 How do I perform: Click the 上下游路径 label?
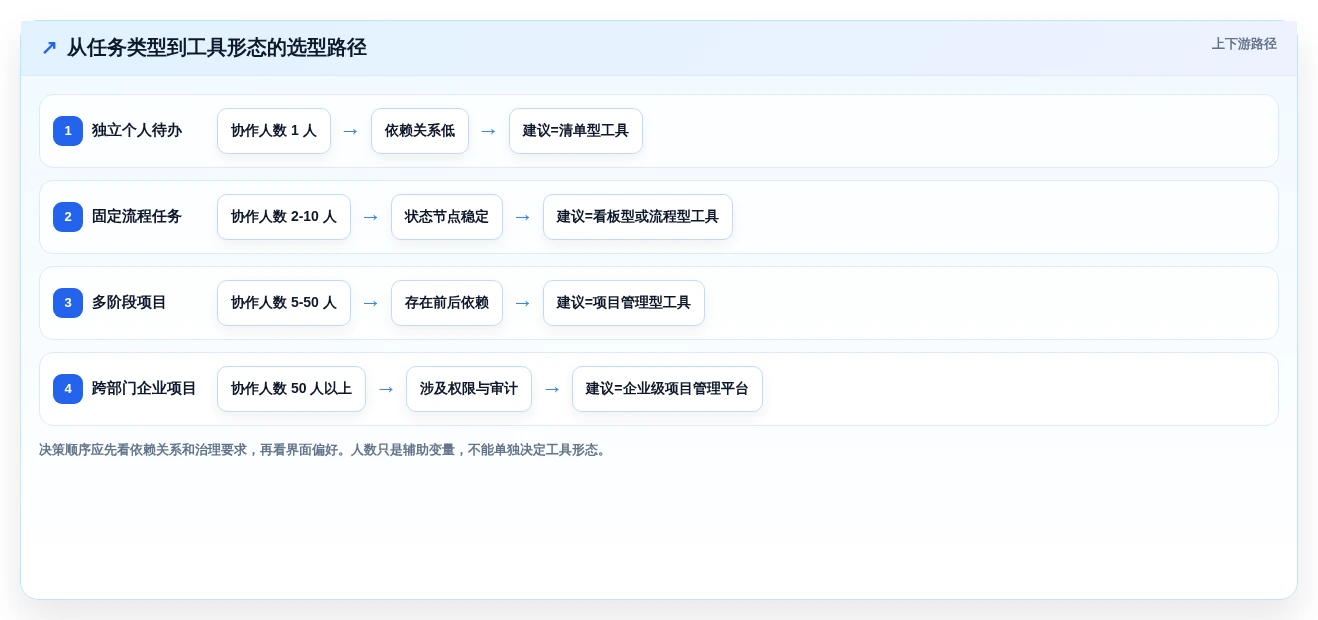click(1244, 44)
